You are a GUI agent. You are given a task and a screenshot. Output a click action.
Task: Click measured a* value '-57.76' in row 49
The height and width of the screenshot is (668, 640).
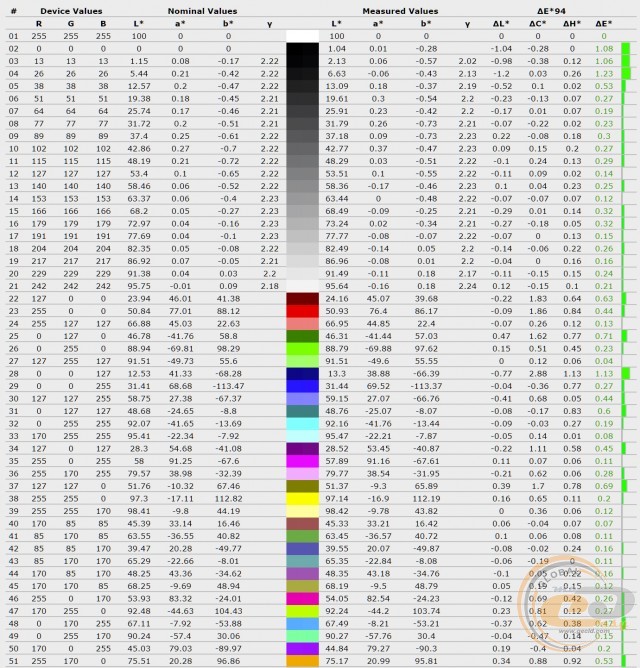[x=378, y=636]
